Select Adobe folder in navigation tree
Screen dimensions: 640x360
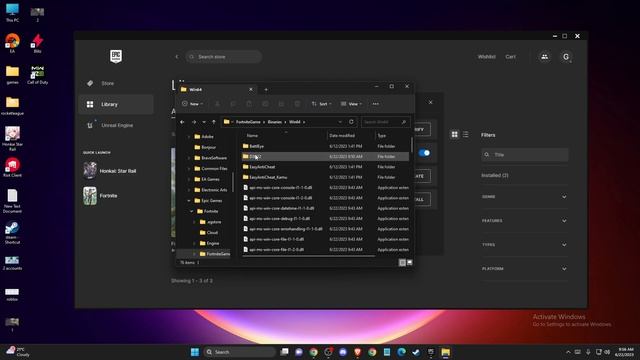click(207, 137)
